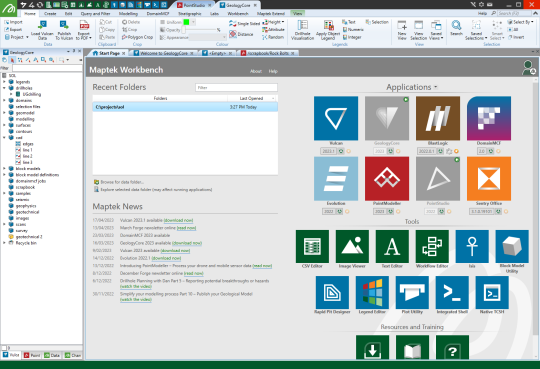The width and height of the screenshot is (540, 369).
Task: Open Sentry Office application tile
Action: [489, 178]
